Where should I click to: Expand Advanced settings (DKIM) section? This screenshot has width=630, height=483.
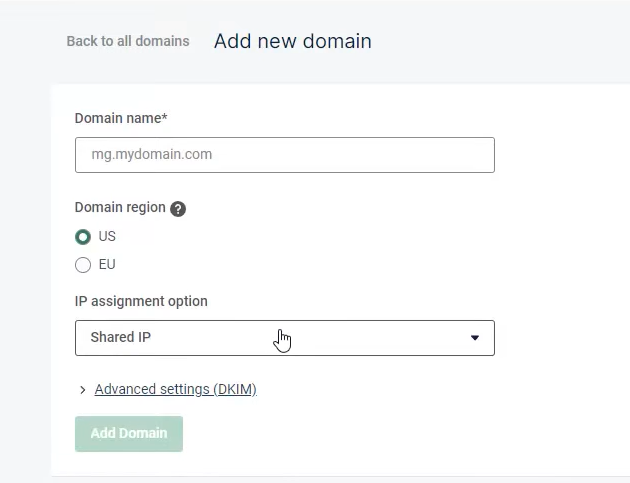coord(175,389)
